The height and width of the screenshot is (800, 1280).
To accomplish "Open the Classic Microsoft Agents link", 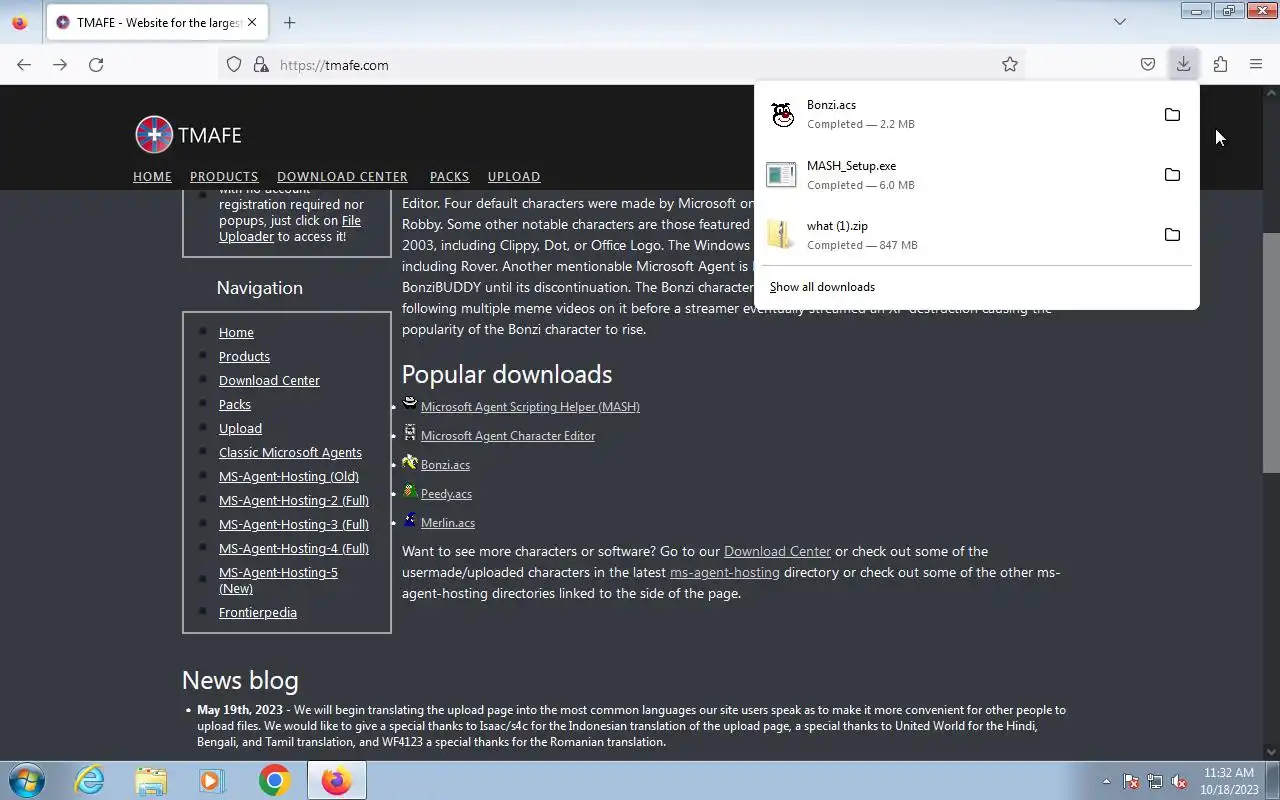I will [290, 452].
